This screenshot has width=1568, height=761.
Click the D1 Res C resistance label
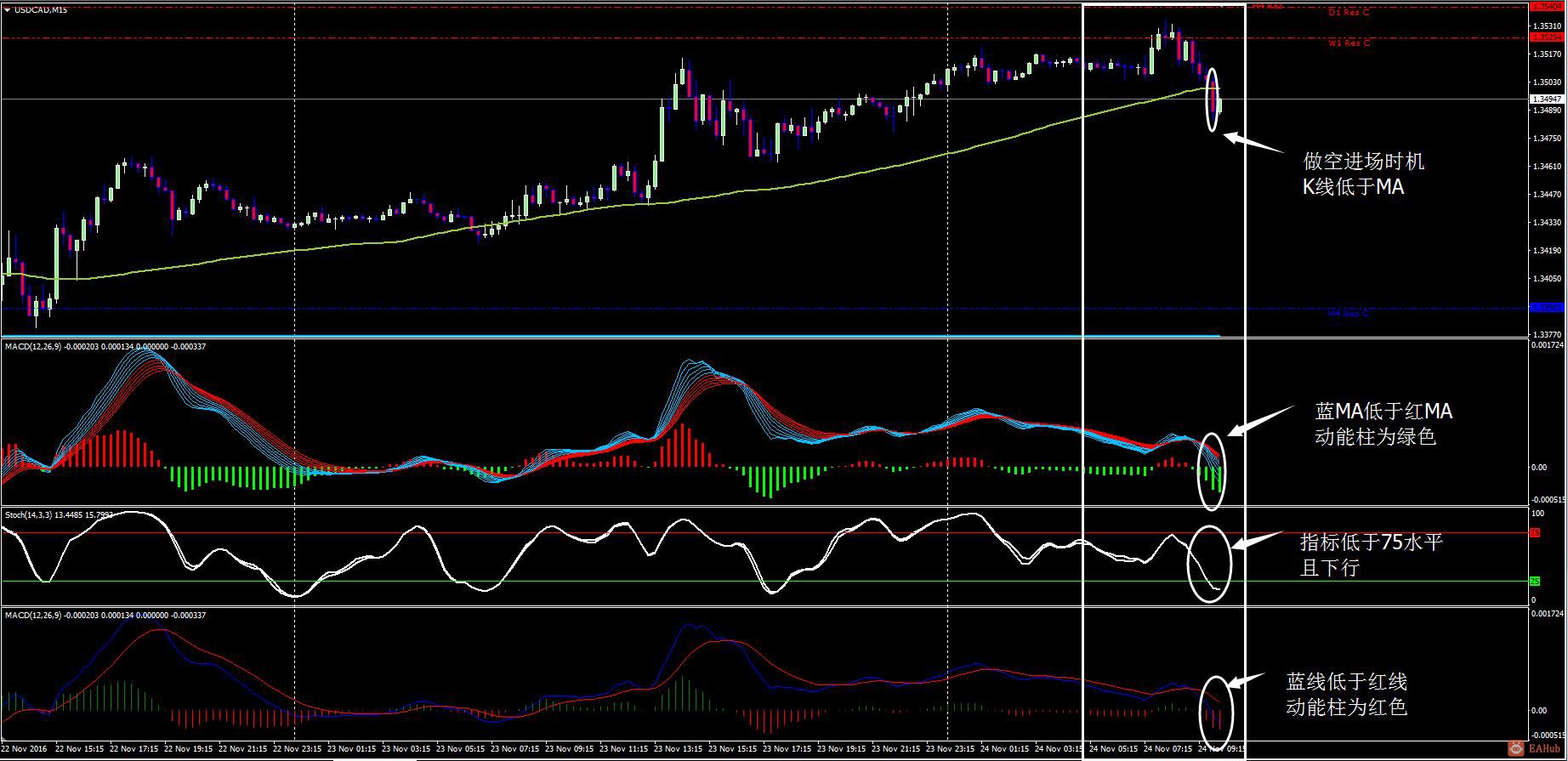1349,13
